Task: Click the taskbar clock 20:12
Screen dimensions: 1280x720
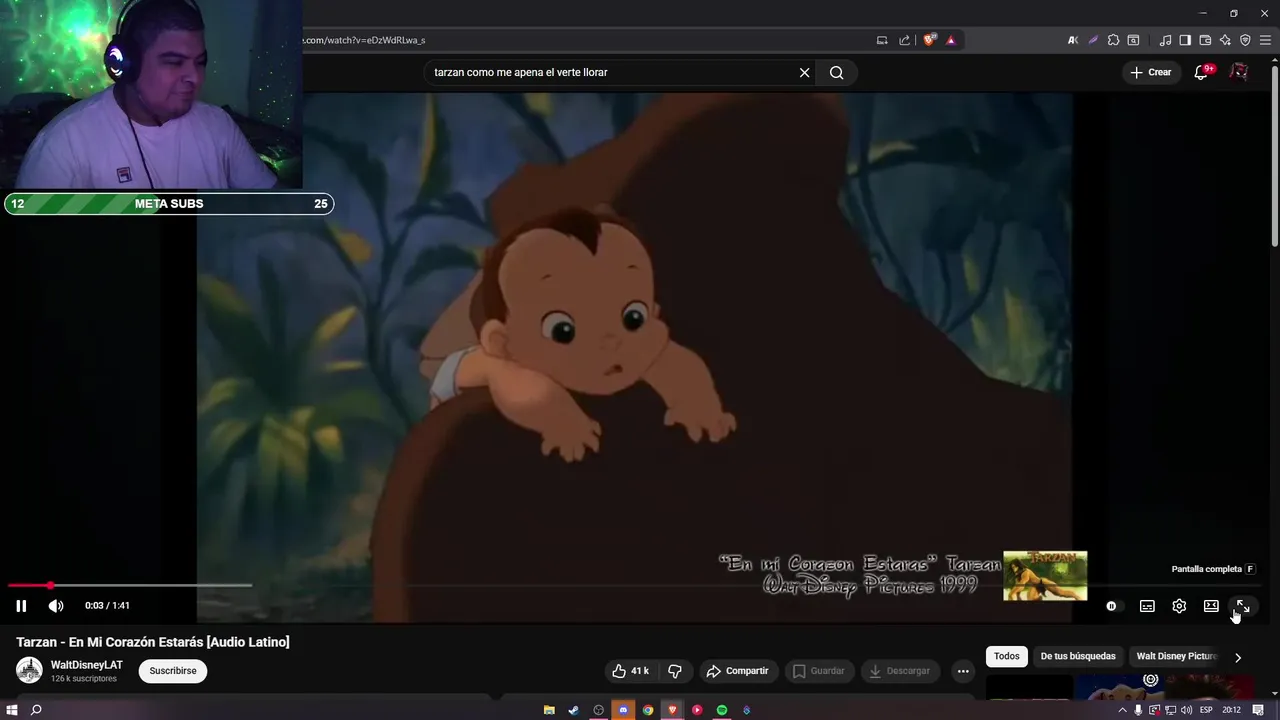Action: (x=1231, y=710)
